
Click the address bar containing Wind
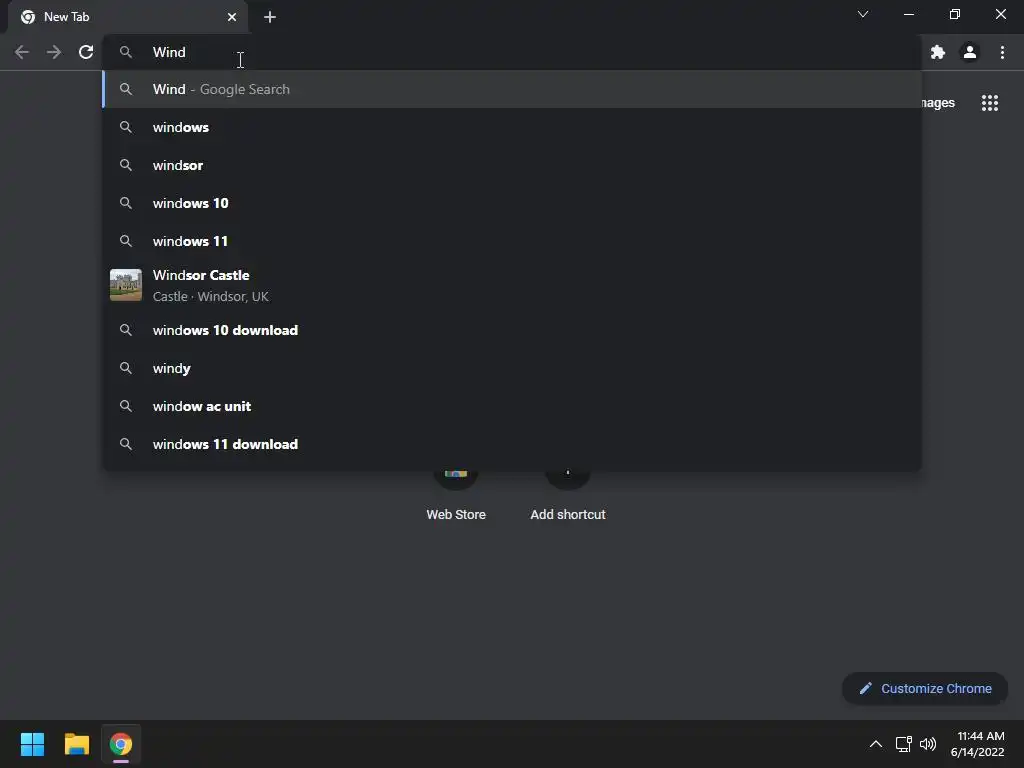(513, 52)
